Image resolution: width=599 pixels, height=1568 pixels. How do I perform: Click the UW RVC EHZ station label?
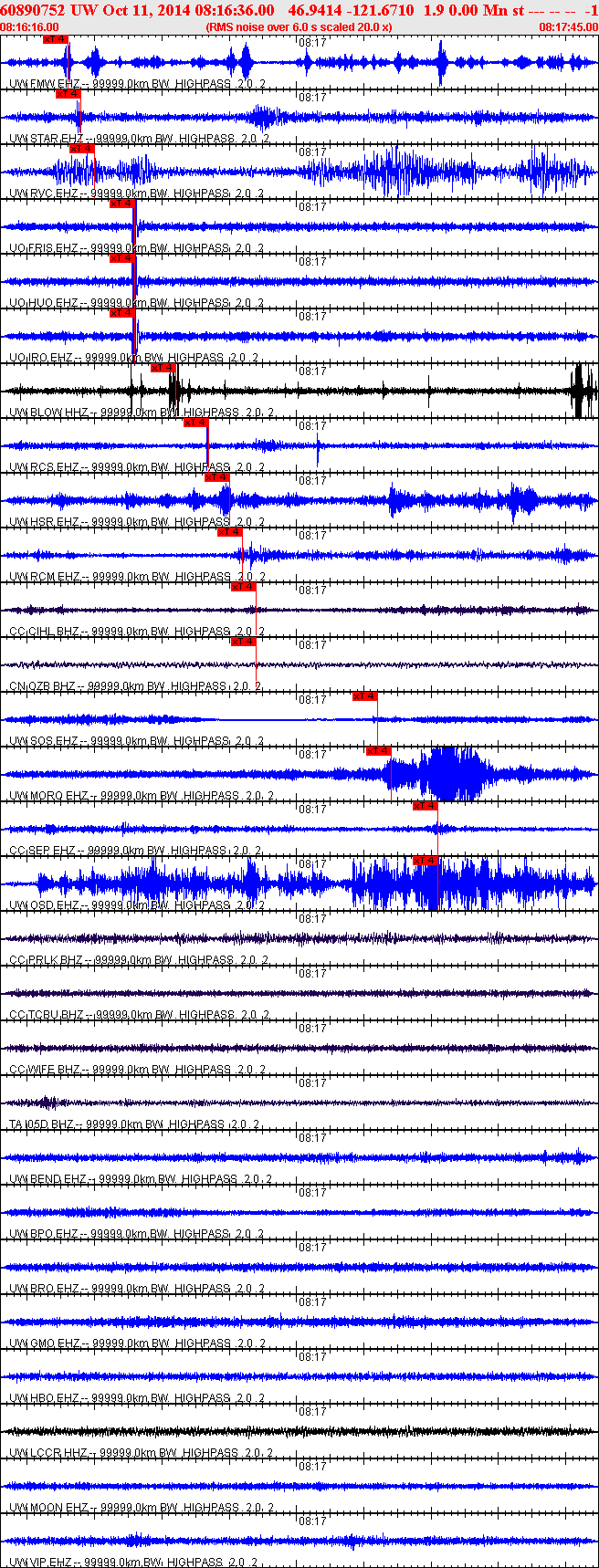44,193
